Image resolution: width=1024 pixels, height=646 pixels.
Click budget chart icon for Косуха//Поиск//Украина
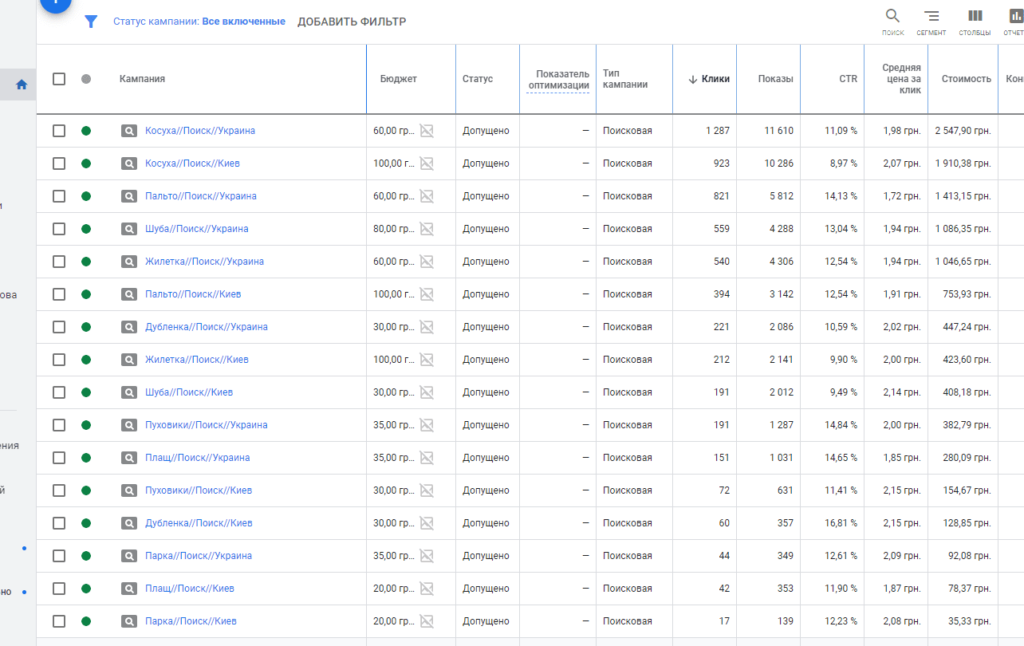tap(426, 131)
